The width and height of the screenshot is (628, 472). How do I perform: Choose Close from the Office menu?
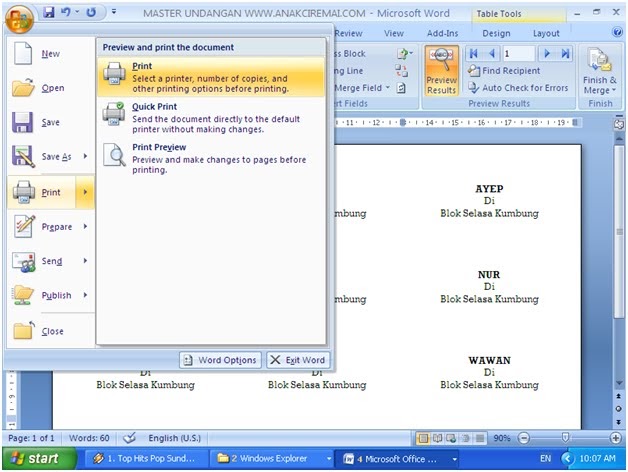[x=50, y=331]
